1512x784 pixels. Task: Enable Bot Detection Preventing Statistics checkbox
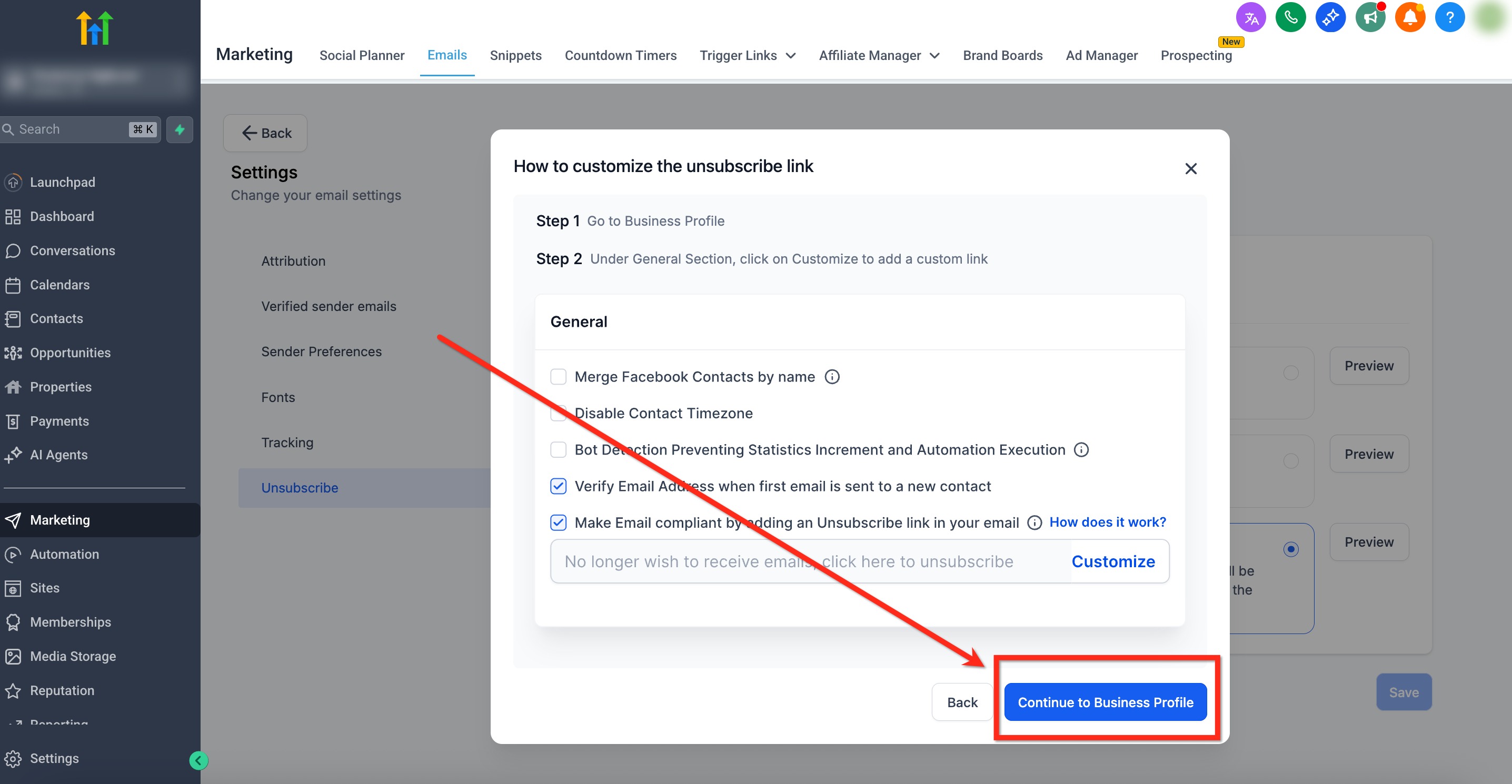point(558,450)
